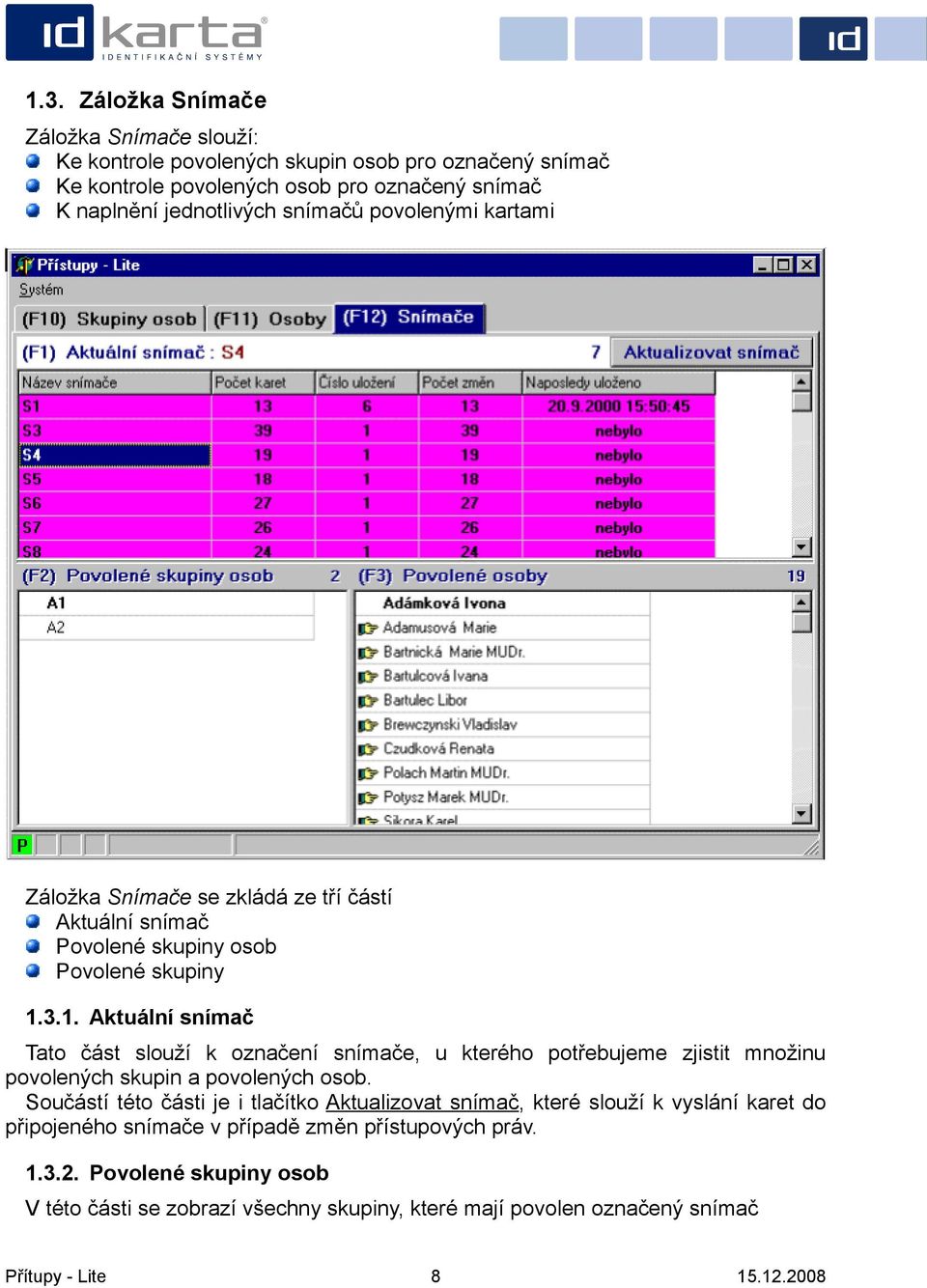Select group A2 in Povolené skupiny osob

167,628
